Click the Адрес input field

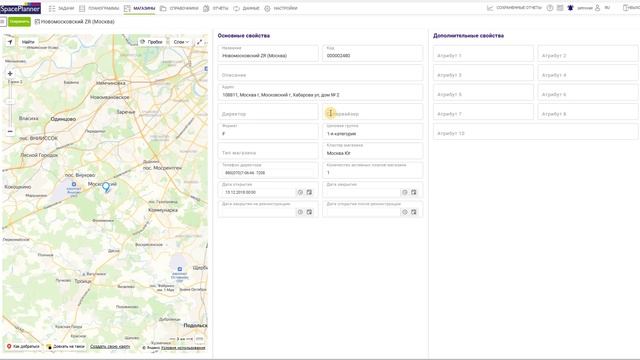point(320,93)
